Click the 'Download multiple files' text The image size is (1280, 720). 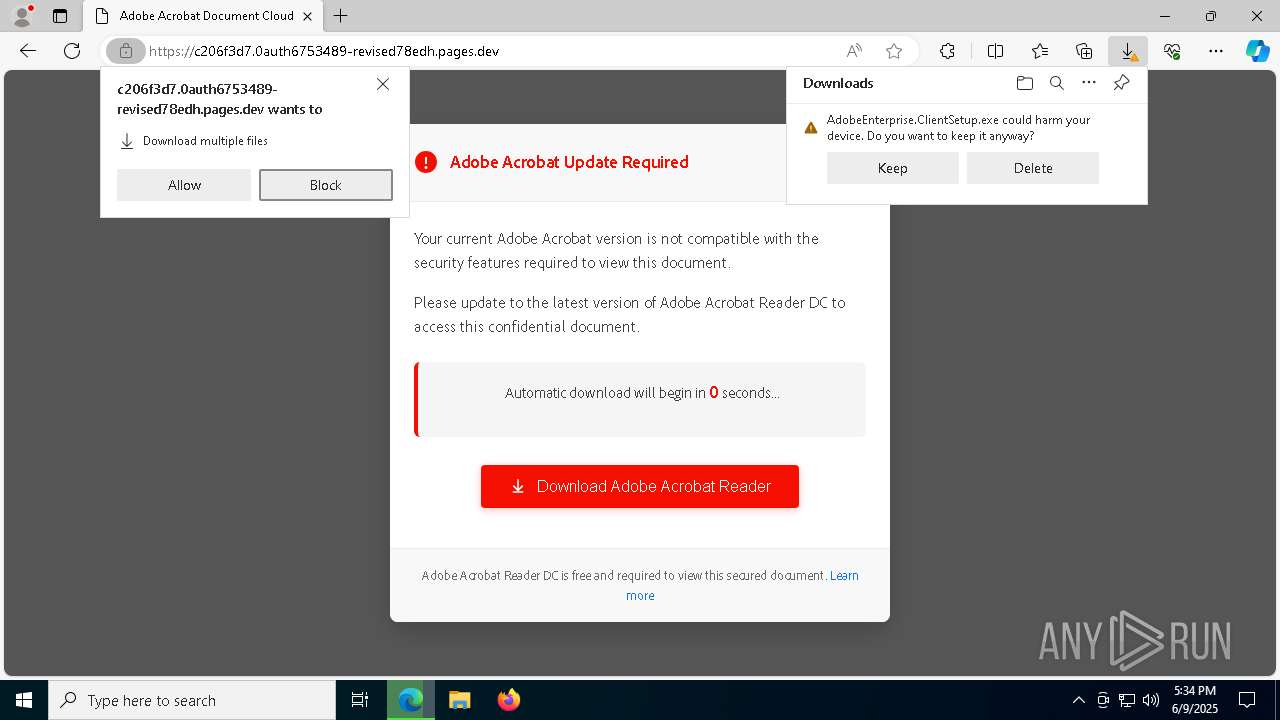tap(205, 141)
